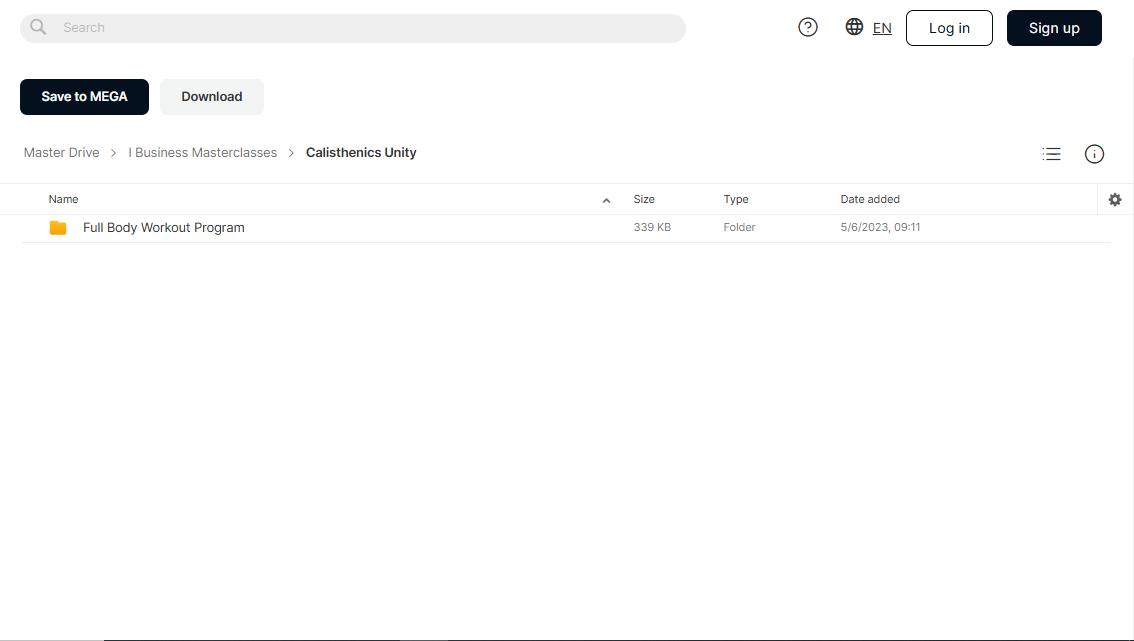This screenshot has width=1134, height=641.
Task: Go to I Business Masterclasses breadcrumb
Action: pos(202,153)
